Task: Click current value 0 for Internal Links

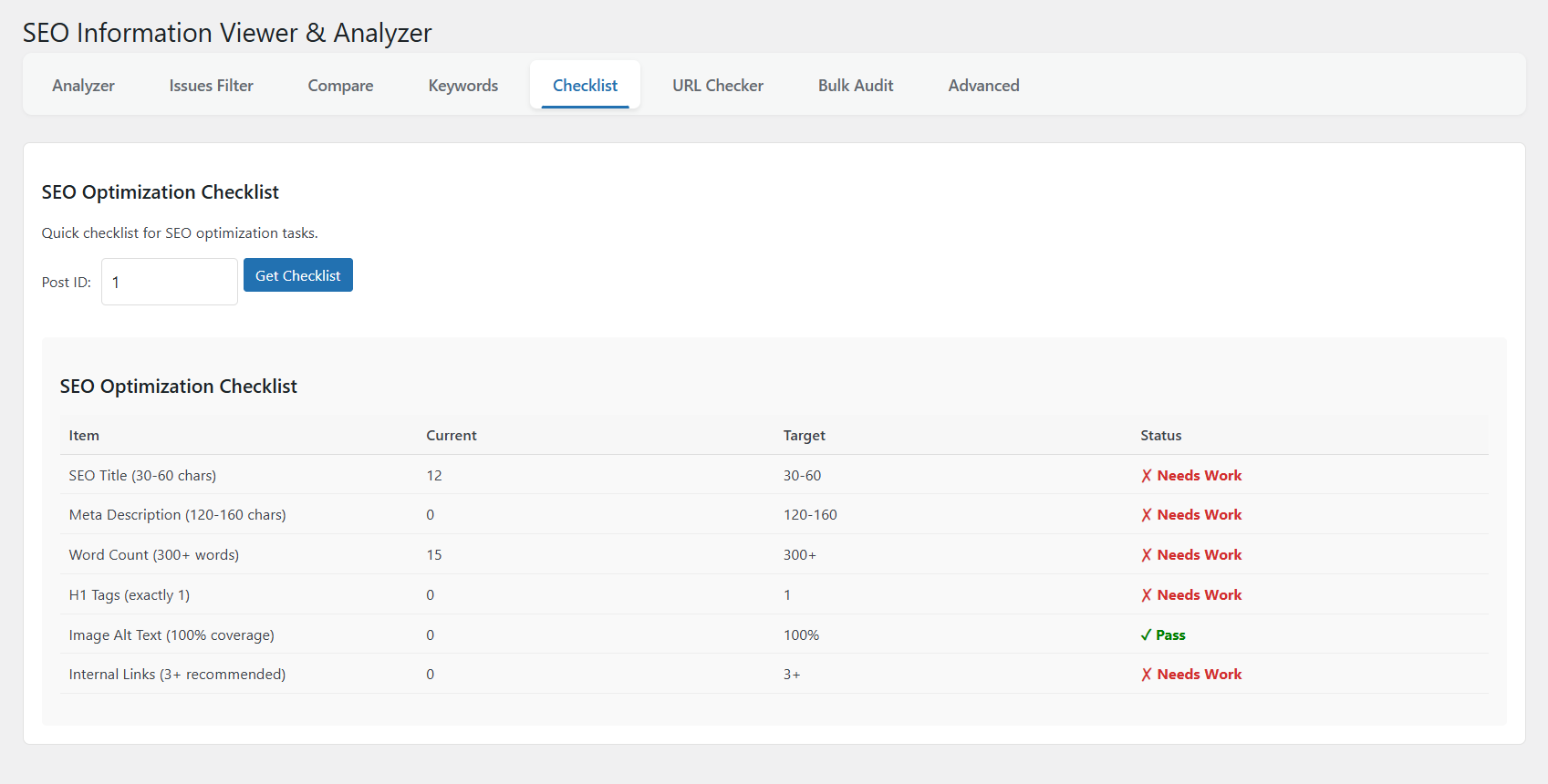Action: [431, 675]
